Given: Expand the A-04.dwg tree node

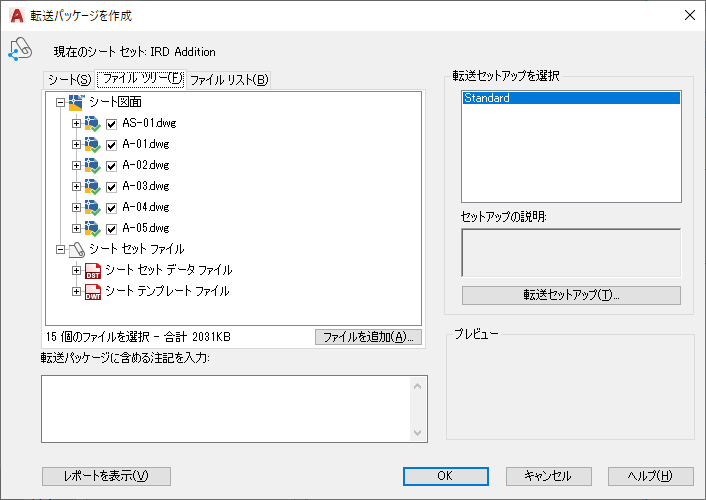Looking at the screenshot, I should click(x=77, y=208).
